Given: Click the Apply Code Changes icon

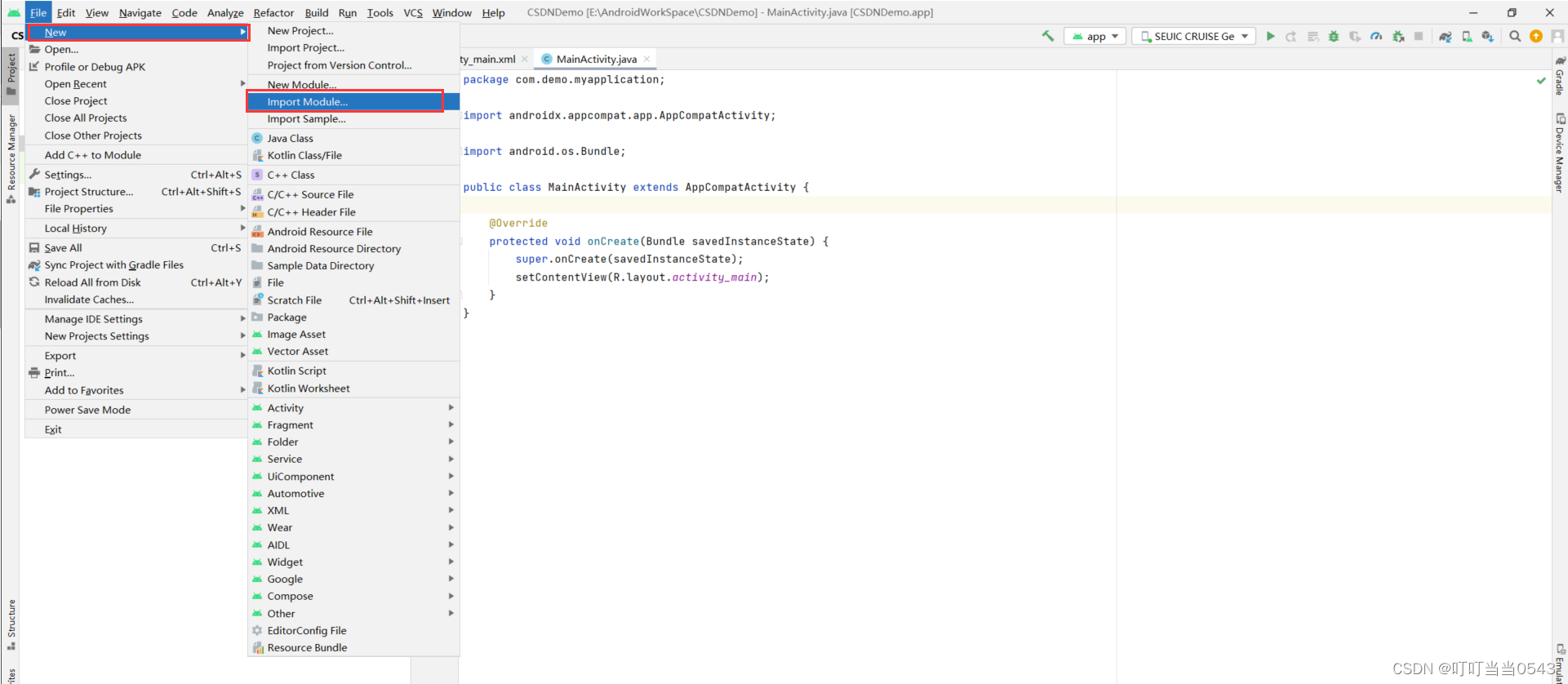Looking at the screenshot, I should [1313, 36].
